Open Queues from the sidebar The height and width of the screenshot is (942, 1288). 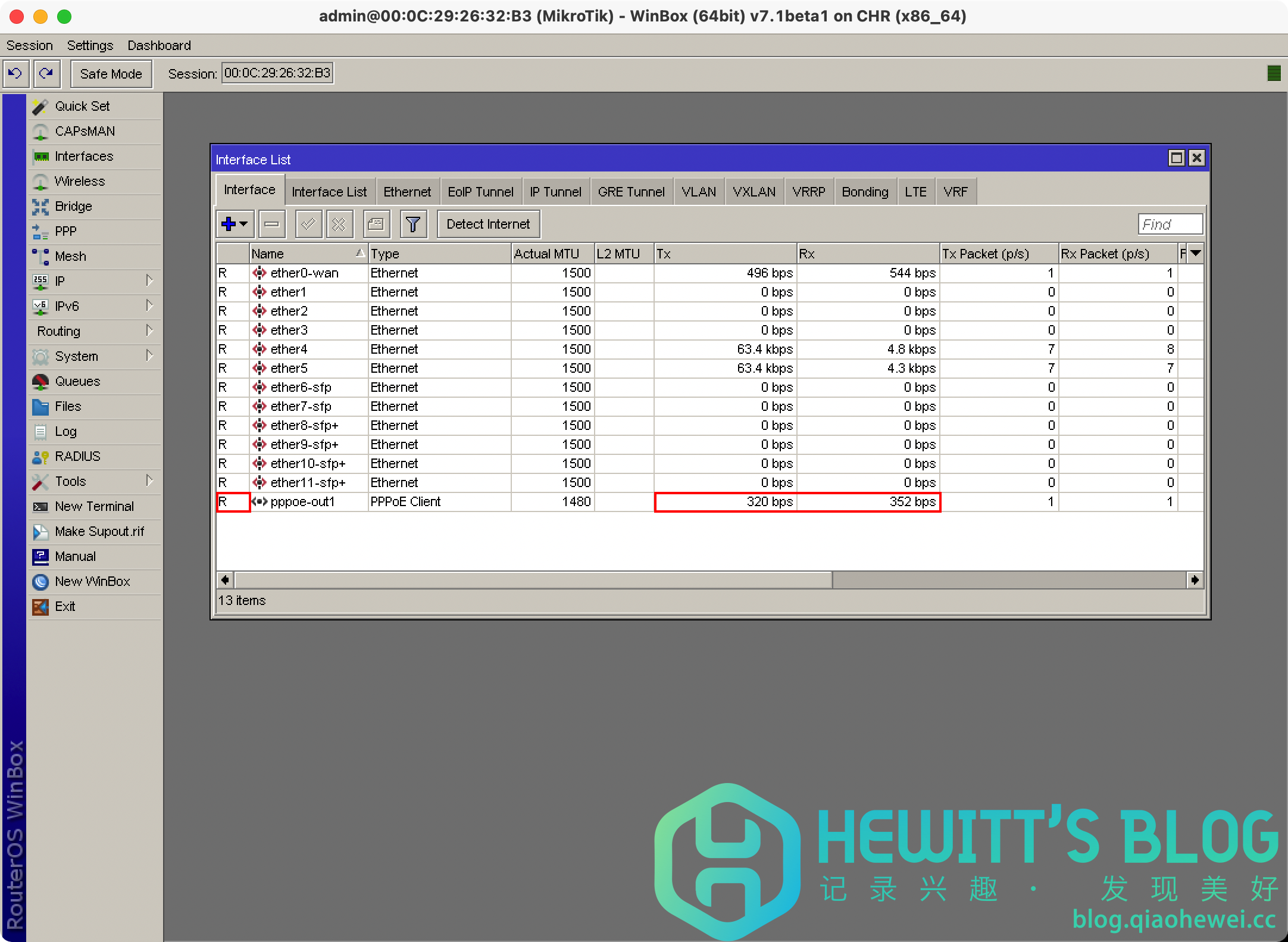(x=77, y=381)
